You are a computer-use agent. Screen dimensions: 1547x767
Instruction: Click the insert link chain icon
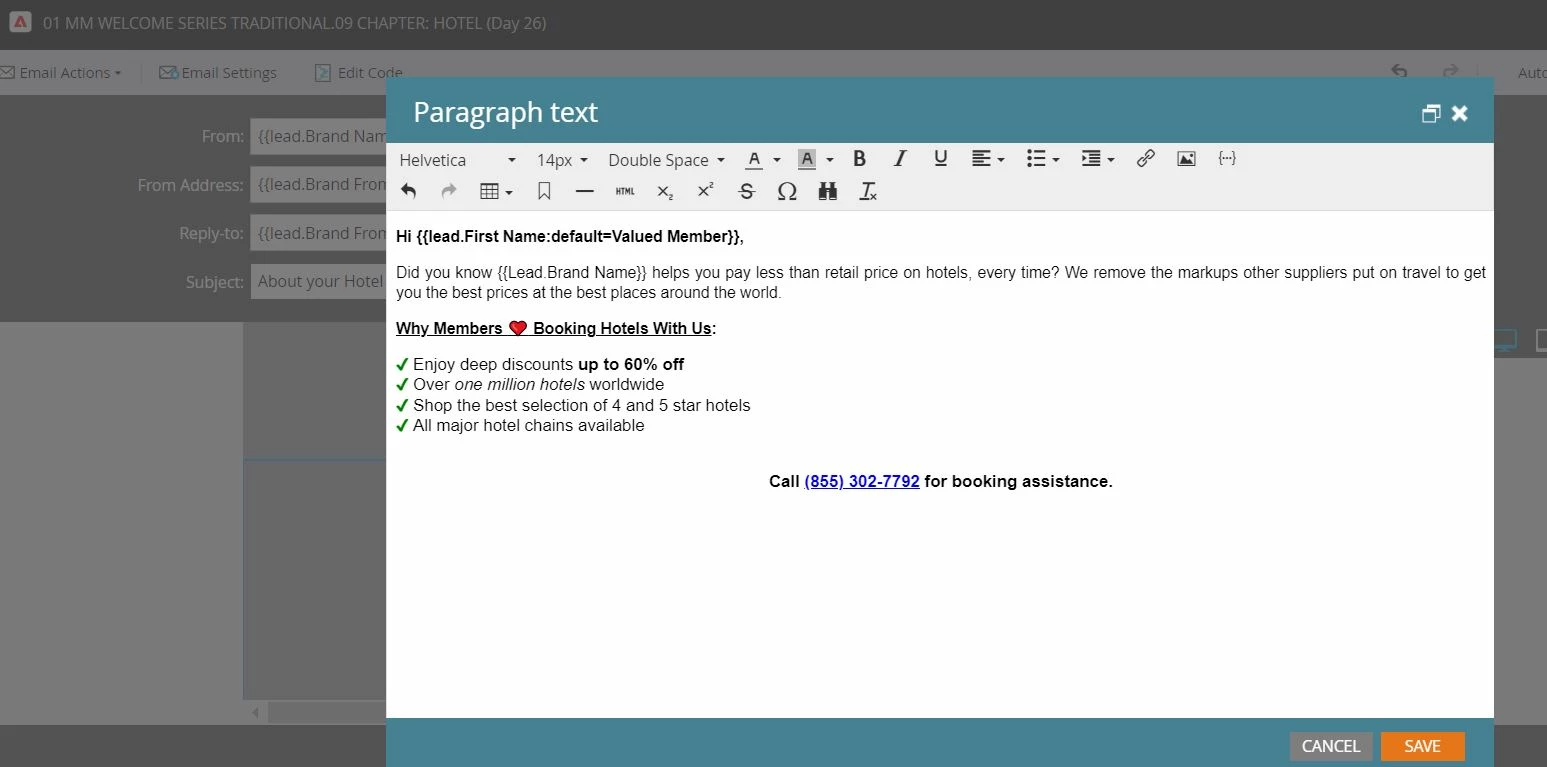[x=1146, y=158]
